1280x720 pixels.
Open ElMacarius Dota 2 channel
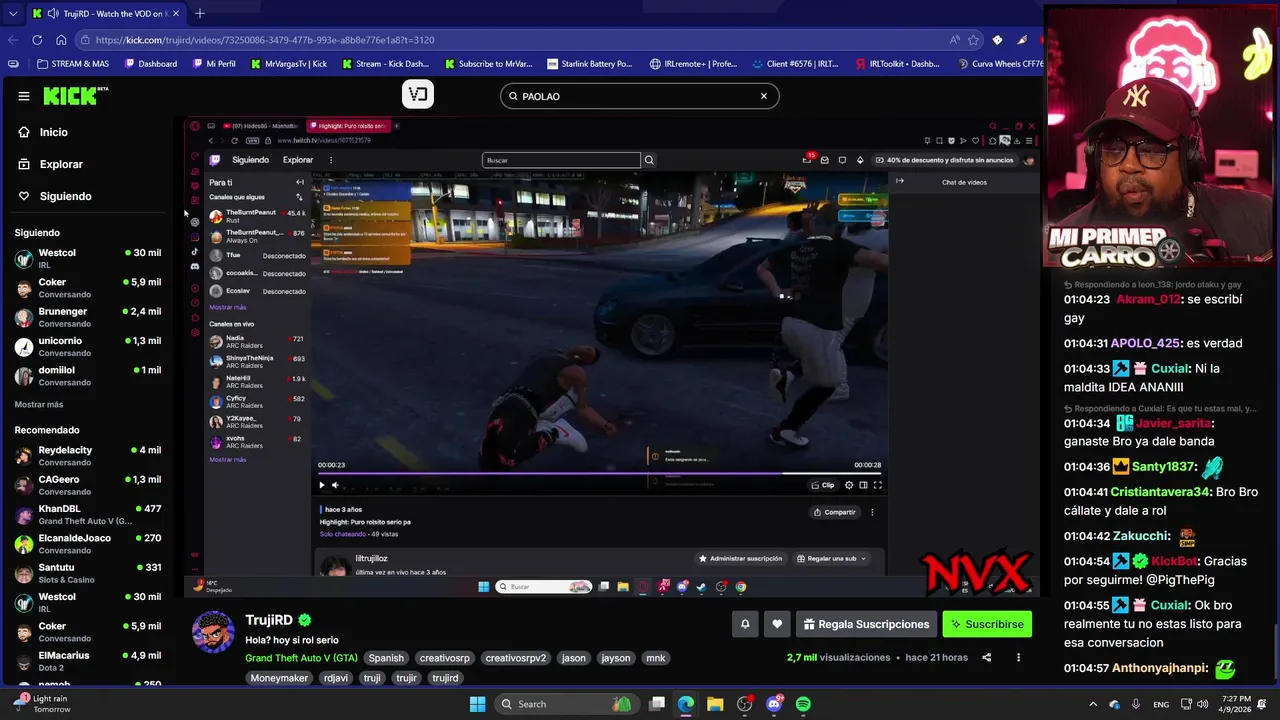88,661
